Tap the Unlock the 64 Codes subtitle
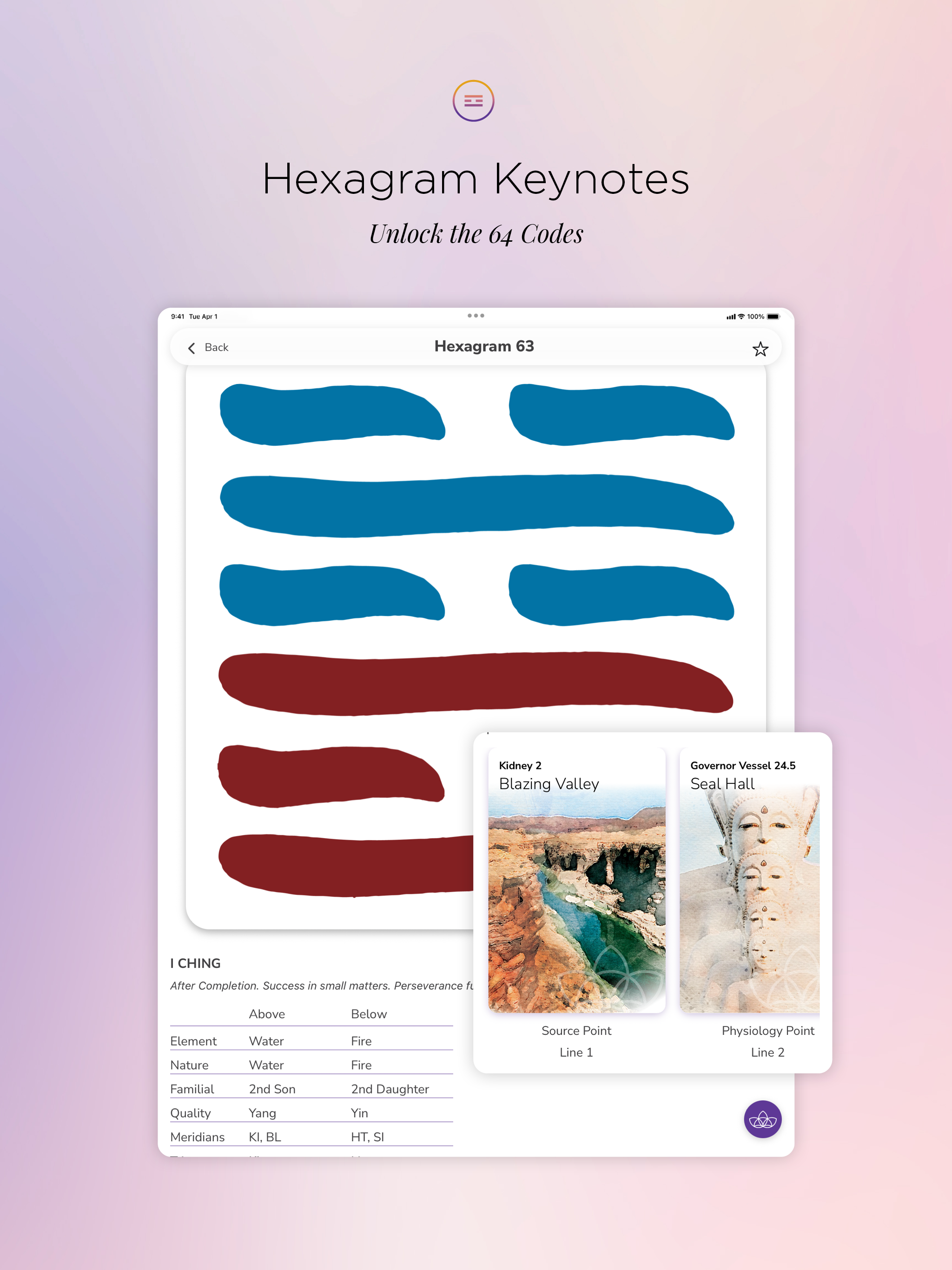Screen dimensions: 952x1270 click(x=476, y=234)
